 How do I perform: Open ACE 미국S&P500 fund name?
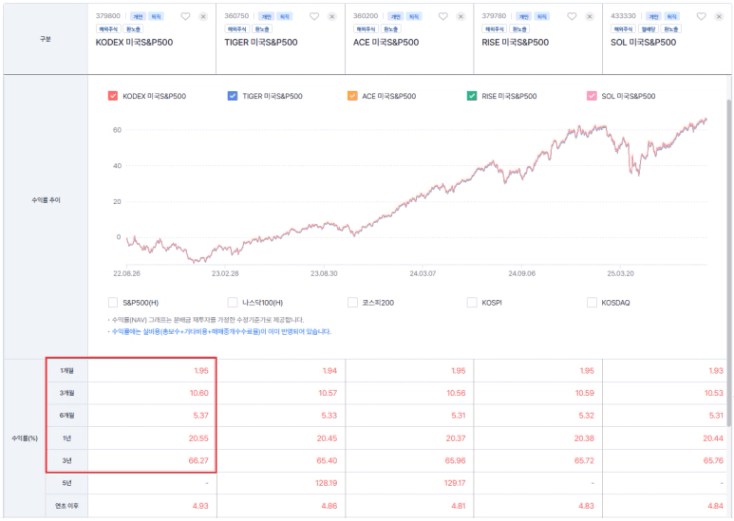[x=386, y=42]
